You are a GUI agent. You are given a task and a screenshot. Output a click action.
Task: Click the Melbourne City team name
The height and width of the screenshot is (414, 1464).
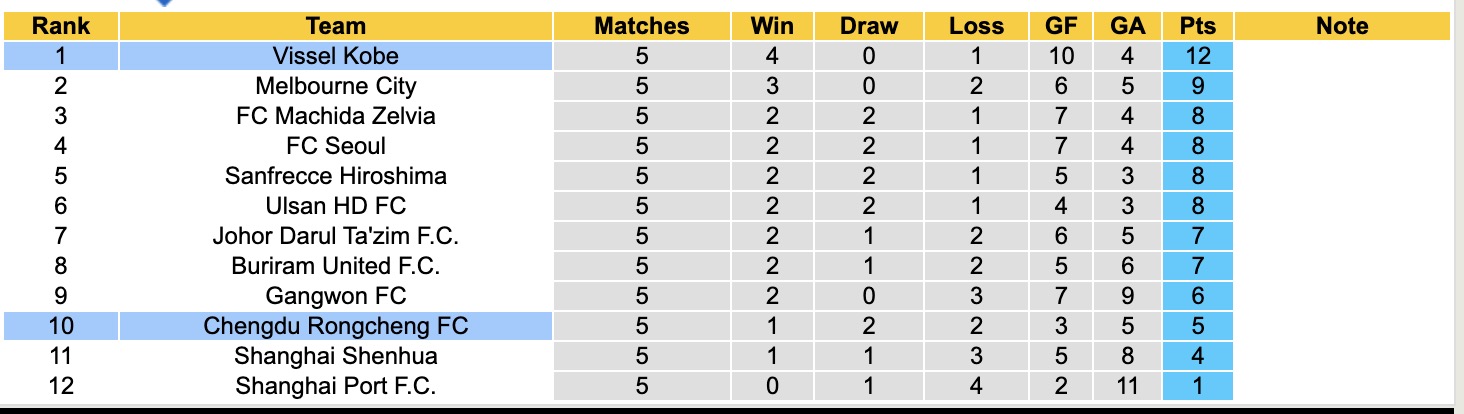pyautogui.click(x=335, y=86)
